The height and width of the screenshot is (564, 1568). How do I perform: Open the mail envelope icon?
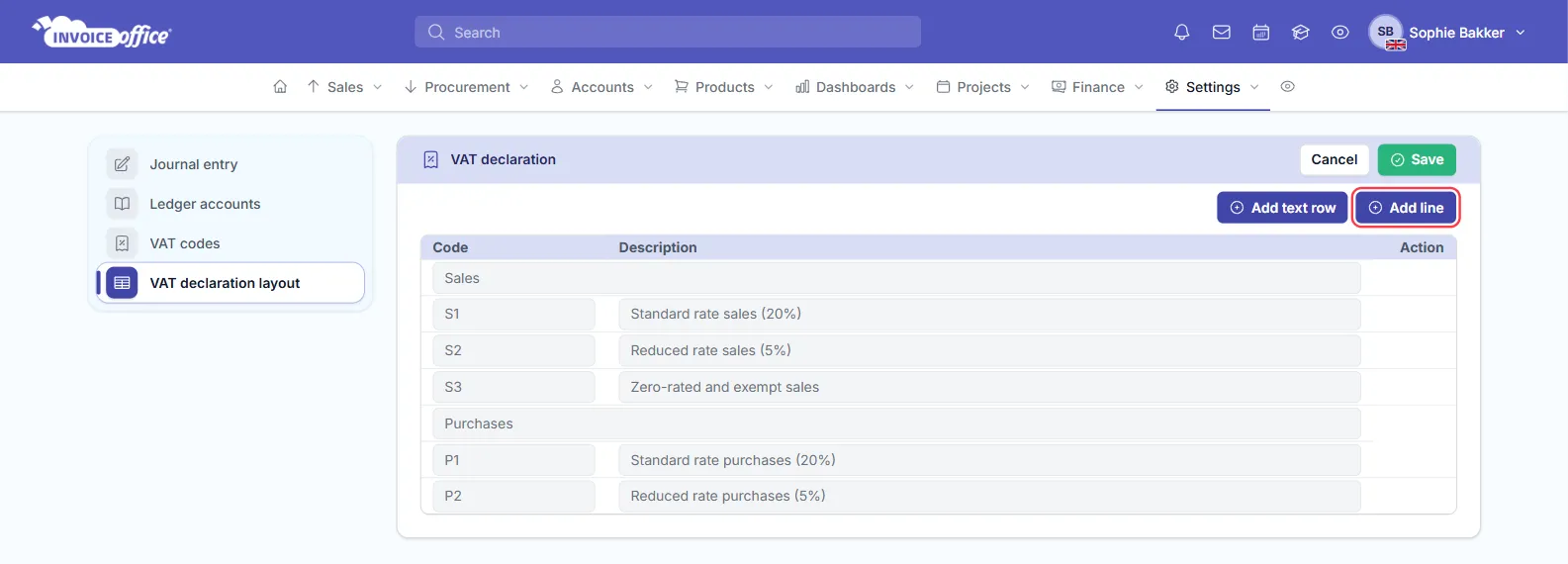(1221, 33)
